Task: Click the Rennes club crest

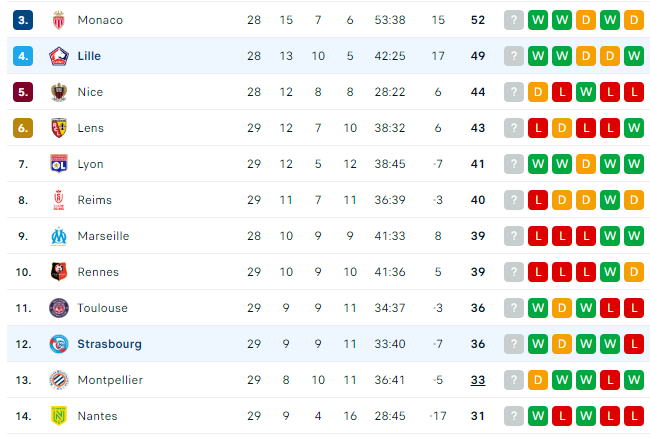Action: (58, 272)
